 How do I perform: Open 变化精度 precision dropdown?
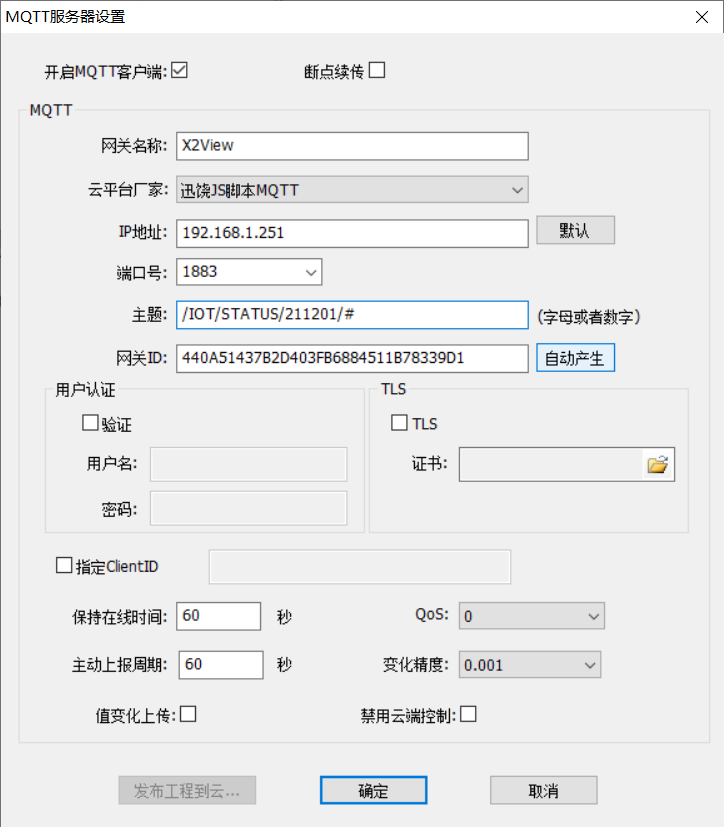[529, 665]
